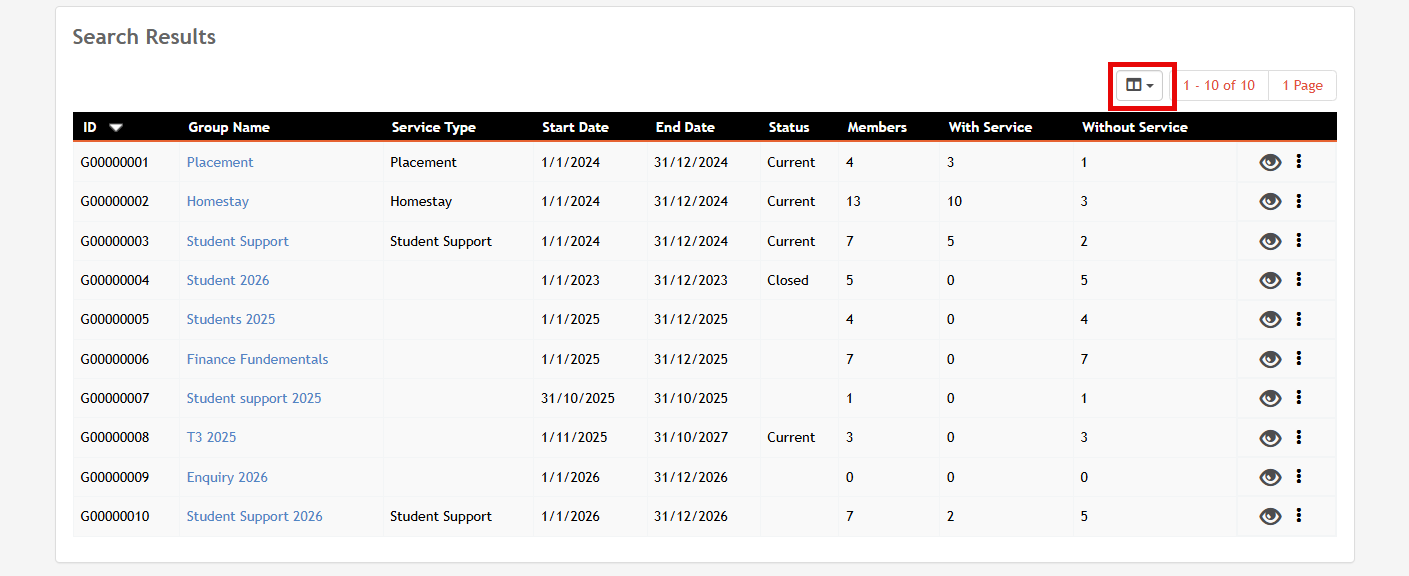Open the Placement group link
Viewport: 1409px width, 576px height.
pos(220,162)
